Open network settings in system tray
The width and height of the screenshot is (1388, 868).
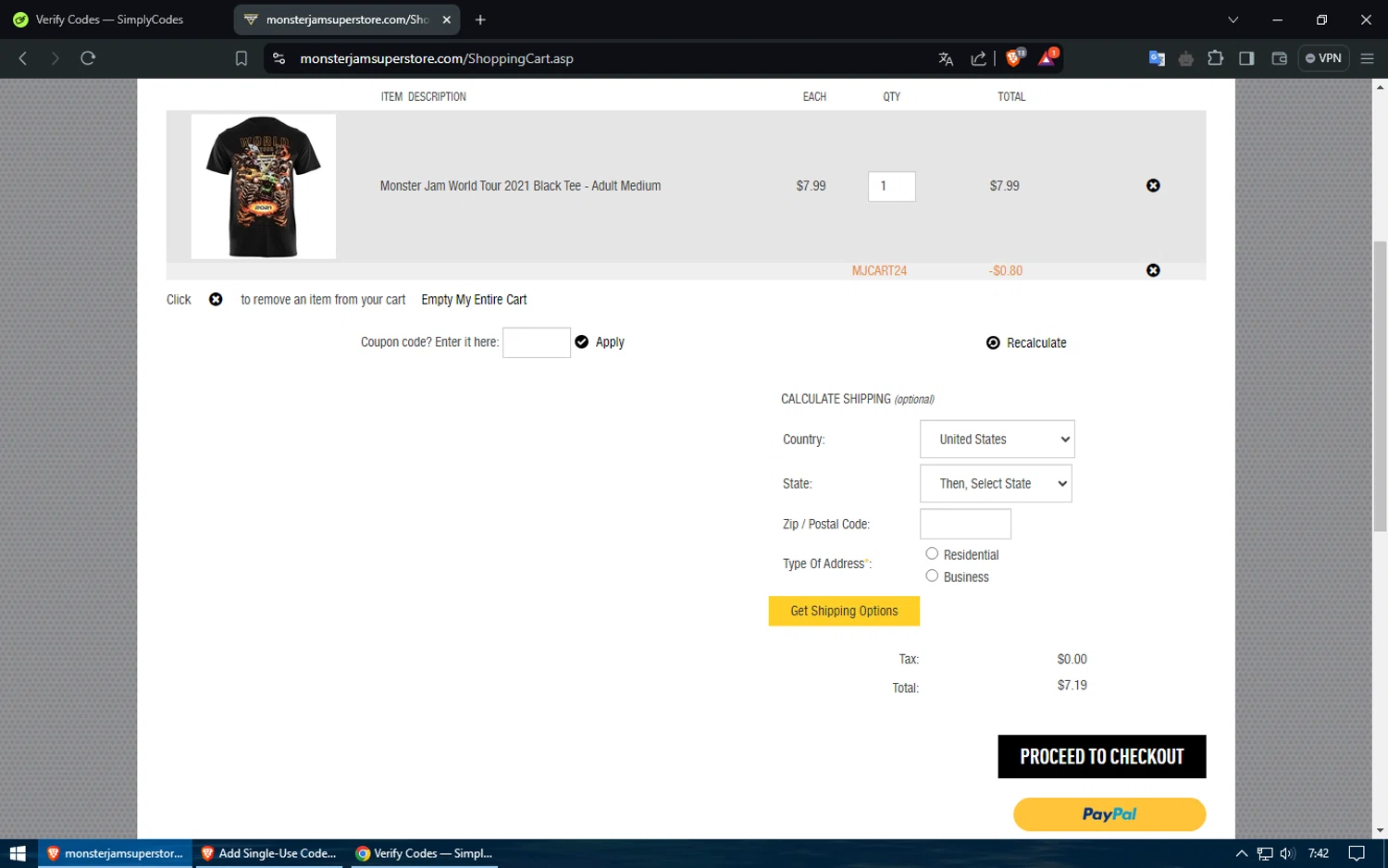coord(1265,853)
